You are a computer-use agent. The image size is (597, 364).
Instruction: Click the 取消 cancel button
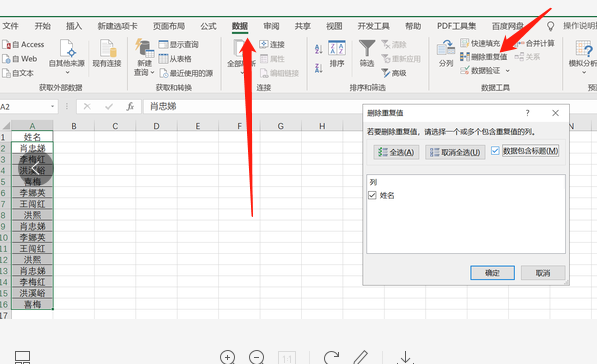(543, 273)
